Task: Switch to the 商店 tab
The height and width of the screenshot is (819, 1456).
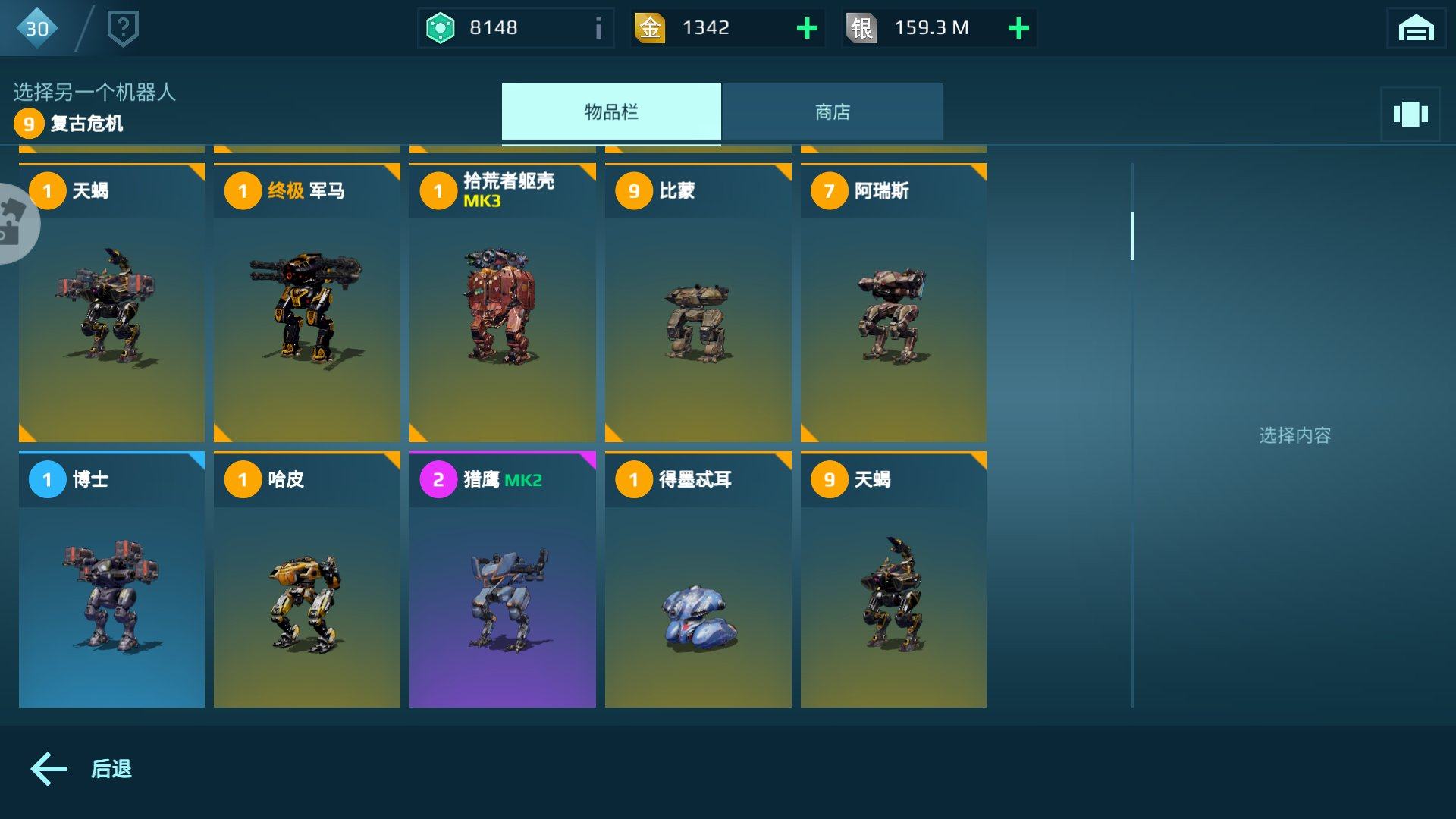Action: (x=833, y=111)
